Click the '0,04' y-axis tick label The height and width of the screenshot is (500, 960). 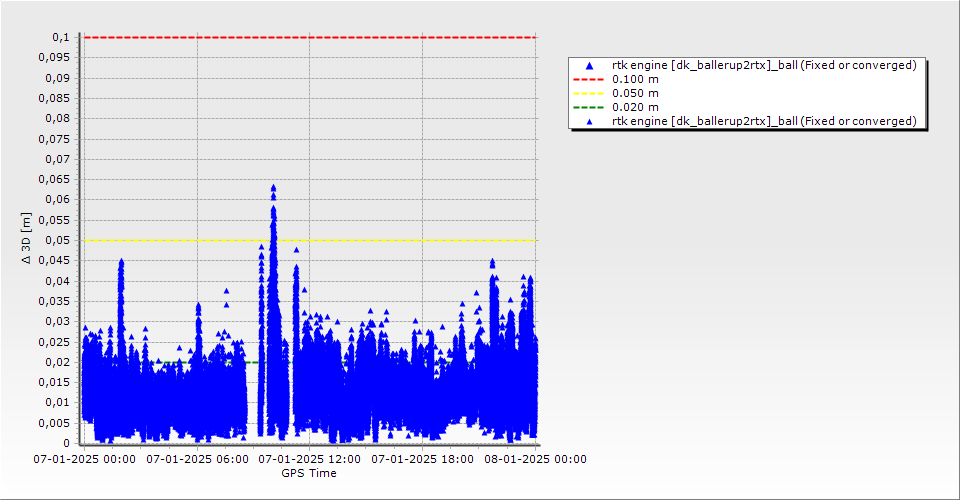[x=58, y=281]
